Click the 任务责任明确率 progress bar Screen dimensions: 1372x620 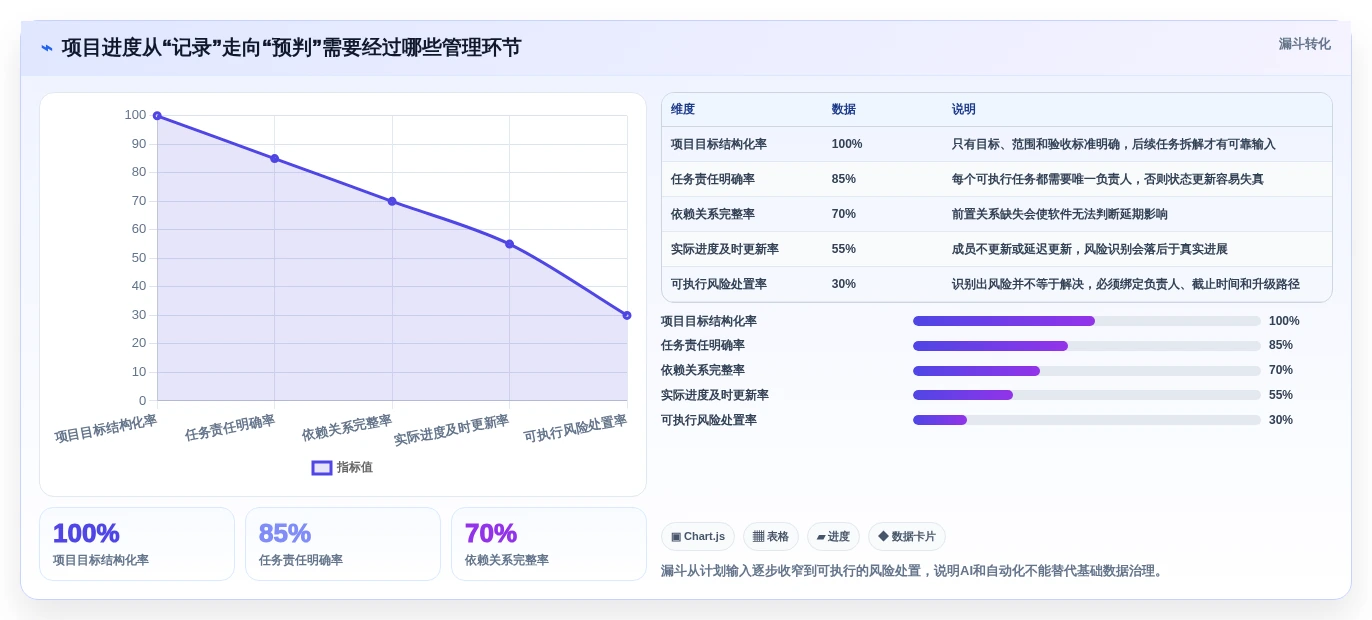pyautogui.click(x=1087, y=346)
